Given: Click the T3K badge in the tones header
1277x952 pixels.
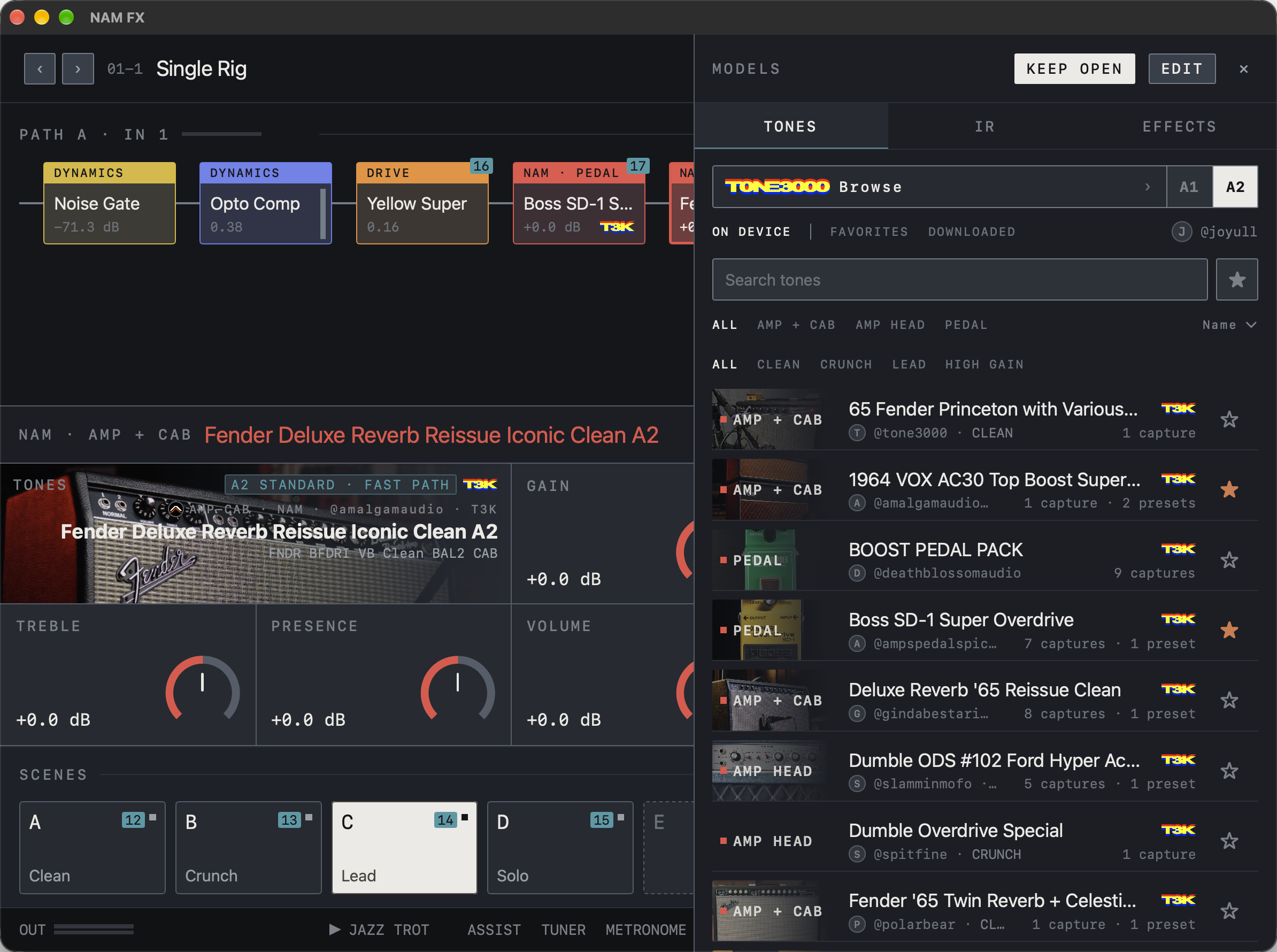Looking at the screenshot, I should [x=480, y=485].
